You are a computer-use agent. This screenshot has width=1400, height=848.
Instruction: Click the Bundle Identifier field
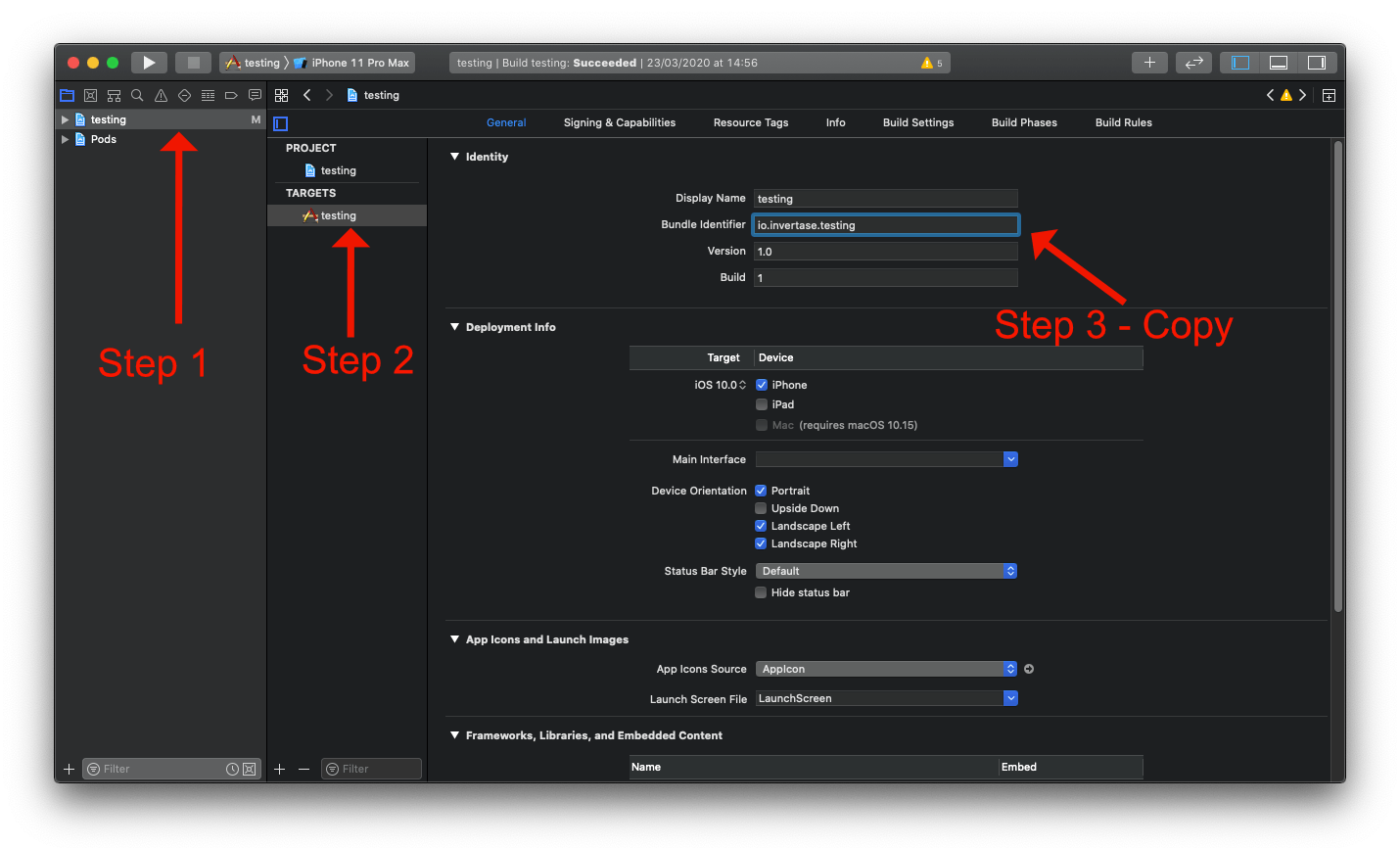click(886, 225)
